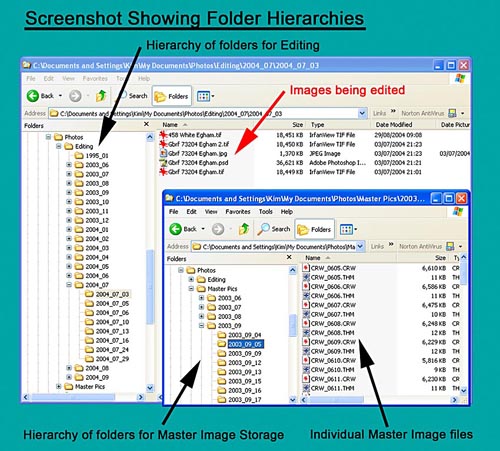The height and width of the screenshot is (451, 500).
Task: Click the Views icon in Master Pics toolbar
Action: coord(348,229)
